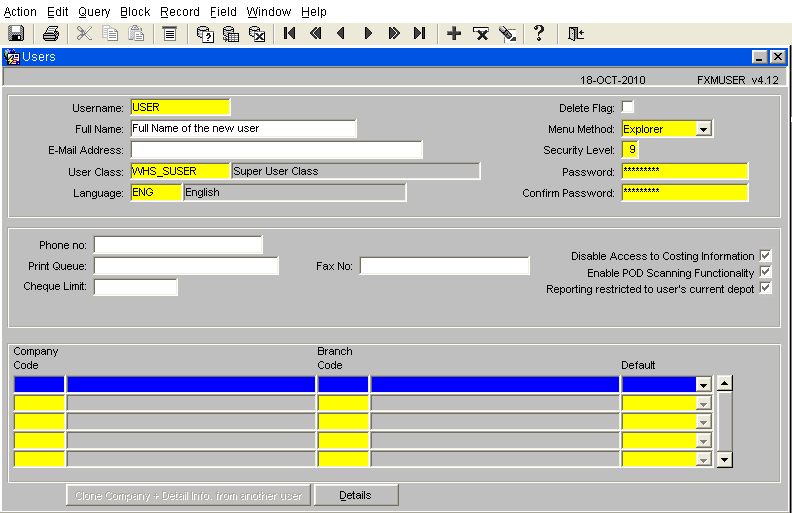
Task: Click the Paste clipboard icon
Action: point(136,33)
